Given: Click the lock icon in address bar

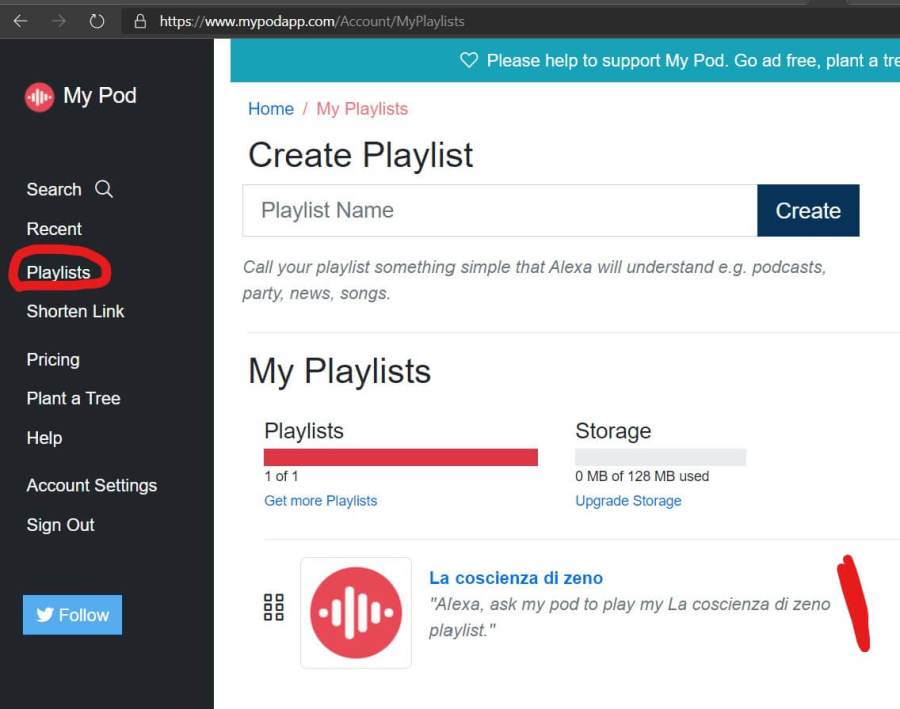Looking at the screenshot, I should [140, 21].
